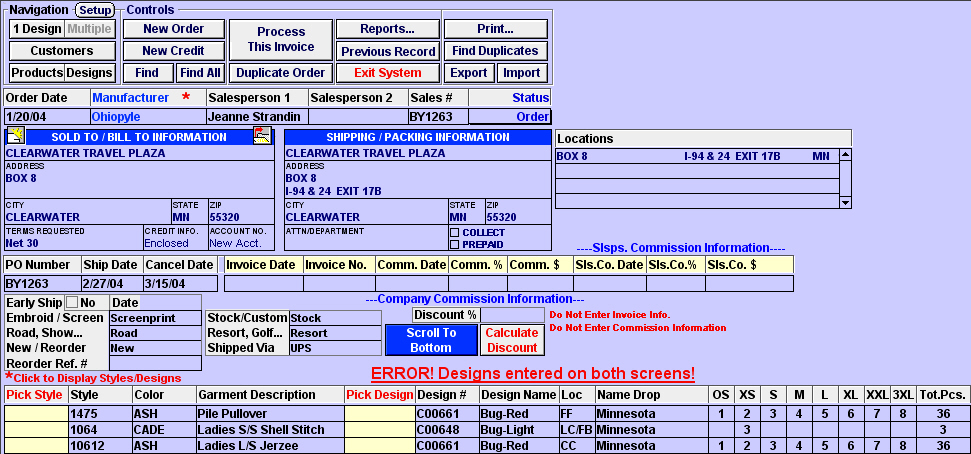The image size is (971, 454).
Task: Select BOX 8 location row
Action: pyautogui.click(x=697, y=156)
